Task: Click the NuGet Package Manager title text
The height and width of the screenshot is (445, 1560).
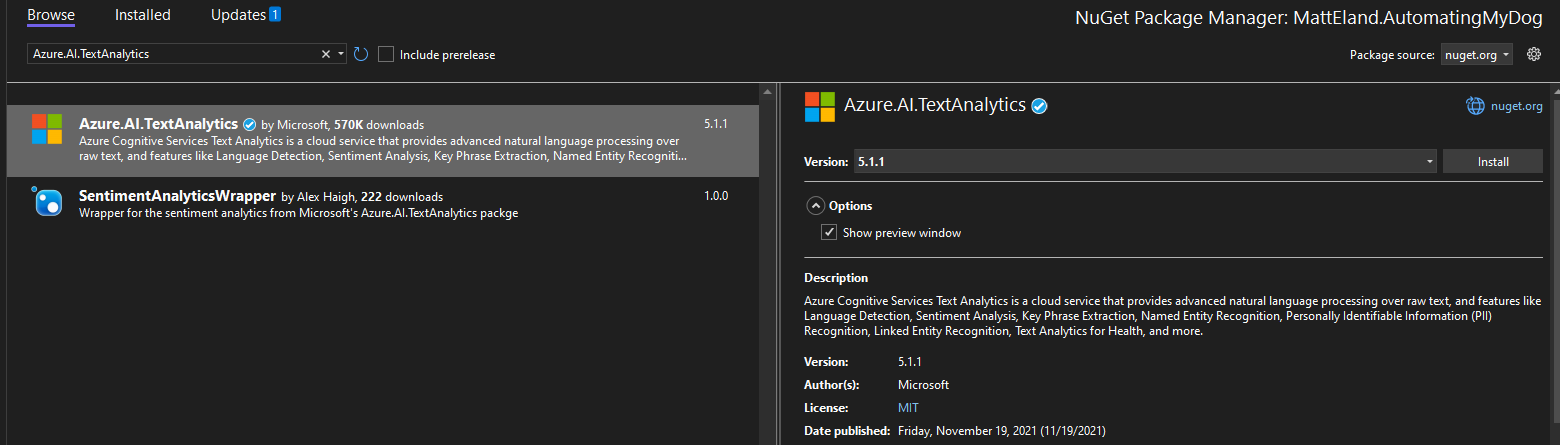Action: (x=1309, y=18)
